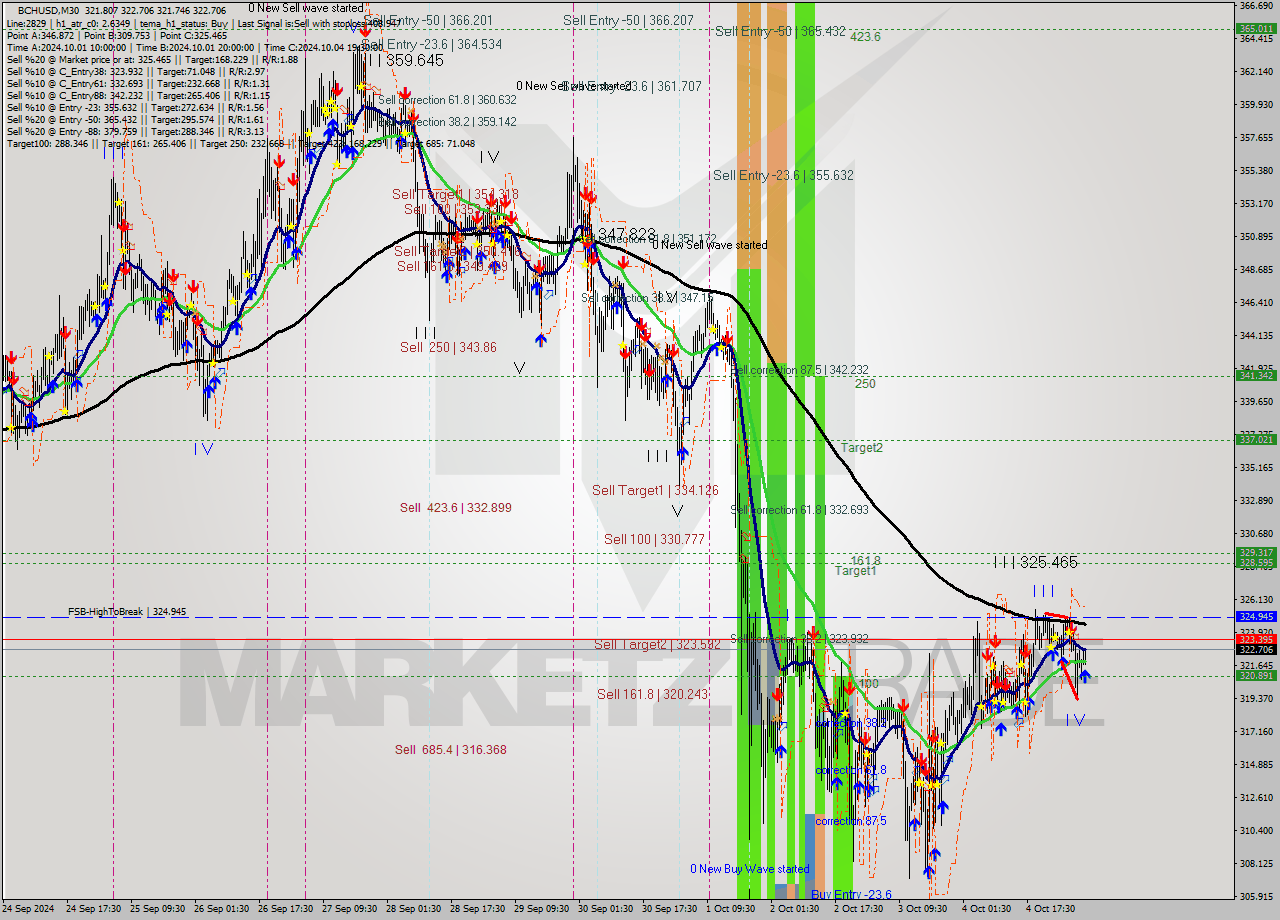Click 'Sell Entry -23.6 | 355.632' label
The height and width of the screenshot is (920, 1280).
tap(783, 176)
